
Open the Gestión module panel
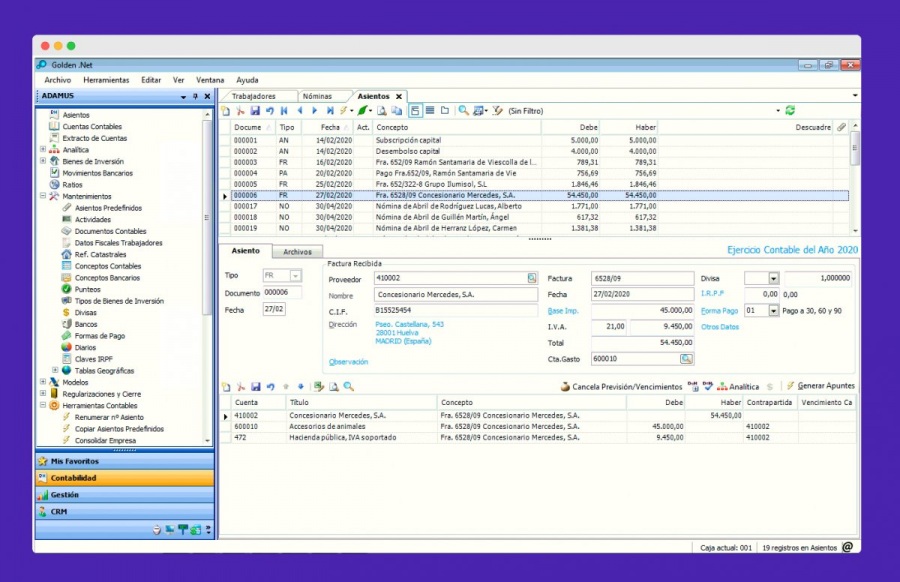pyautogui.click(x=125, y=495)
